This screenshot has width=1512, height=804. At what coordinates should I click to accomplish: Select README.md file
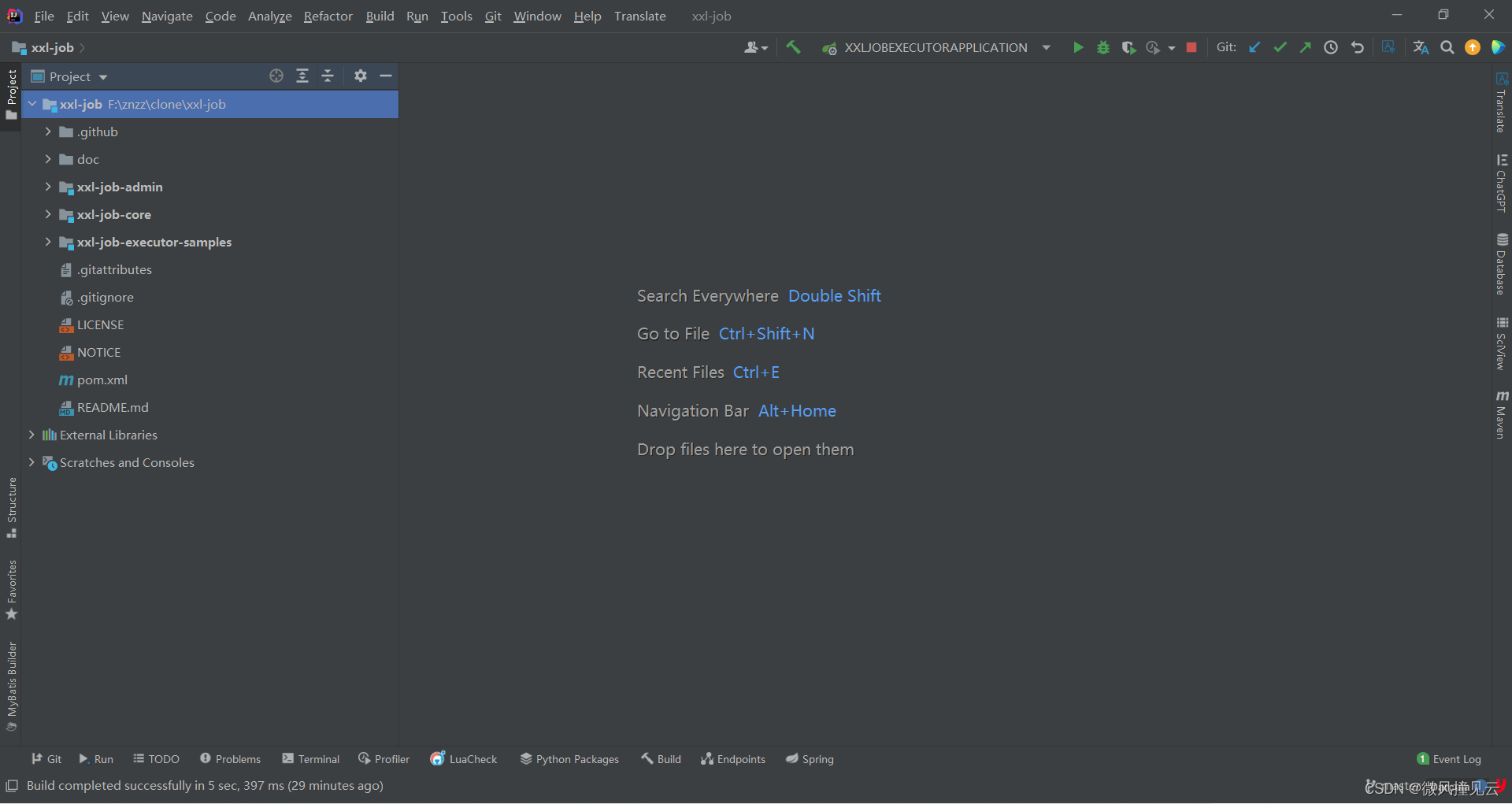point(113,407)
